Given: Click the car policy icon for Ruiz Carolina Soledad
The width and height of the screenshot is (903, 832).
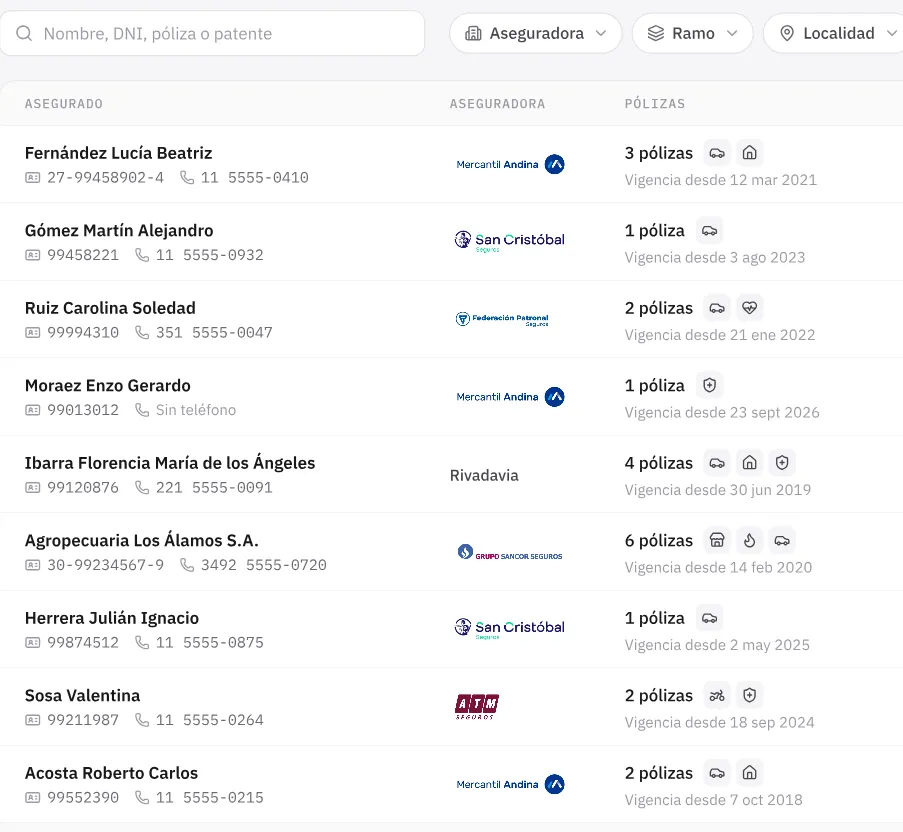Looking at the screenshot, I should click(x=717, y=308).
